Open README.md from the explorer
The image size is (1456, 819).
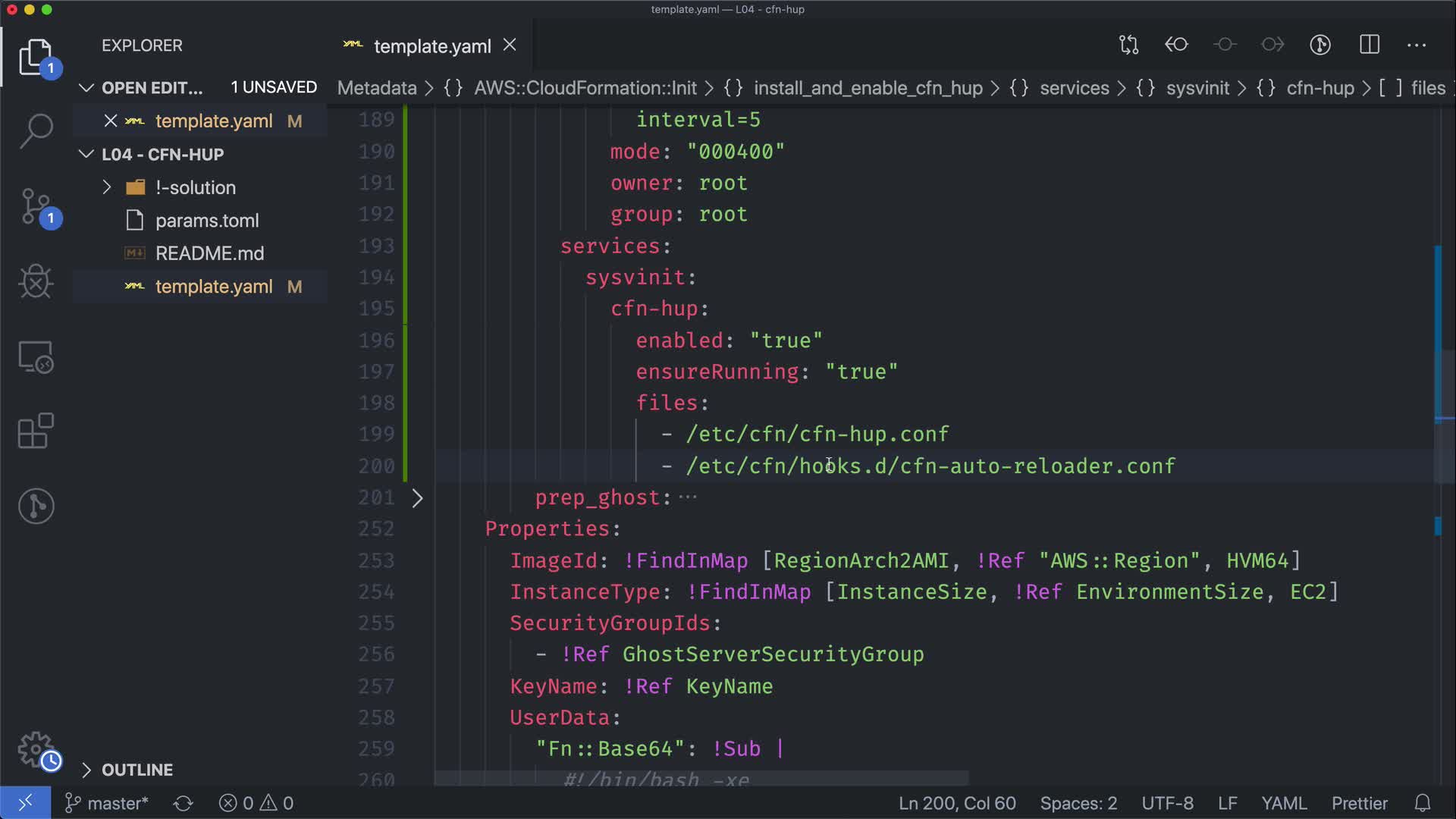[x=209, y=253]
